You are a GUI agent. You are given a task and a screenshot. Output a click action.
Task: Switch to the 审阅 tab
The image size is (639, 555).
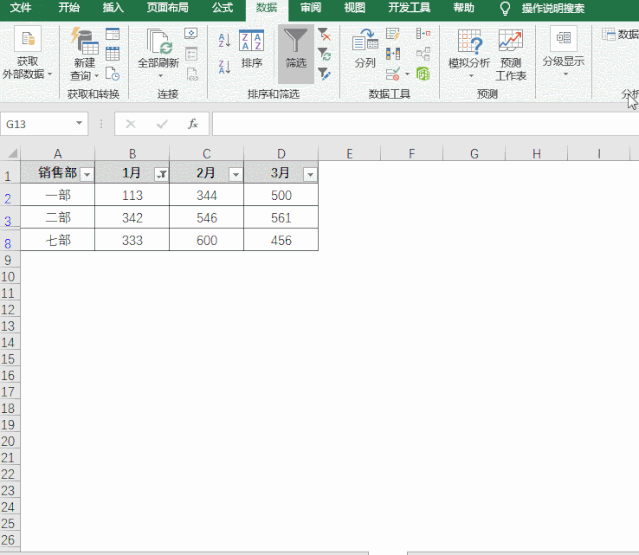coord(311,8)
